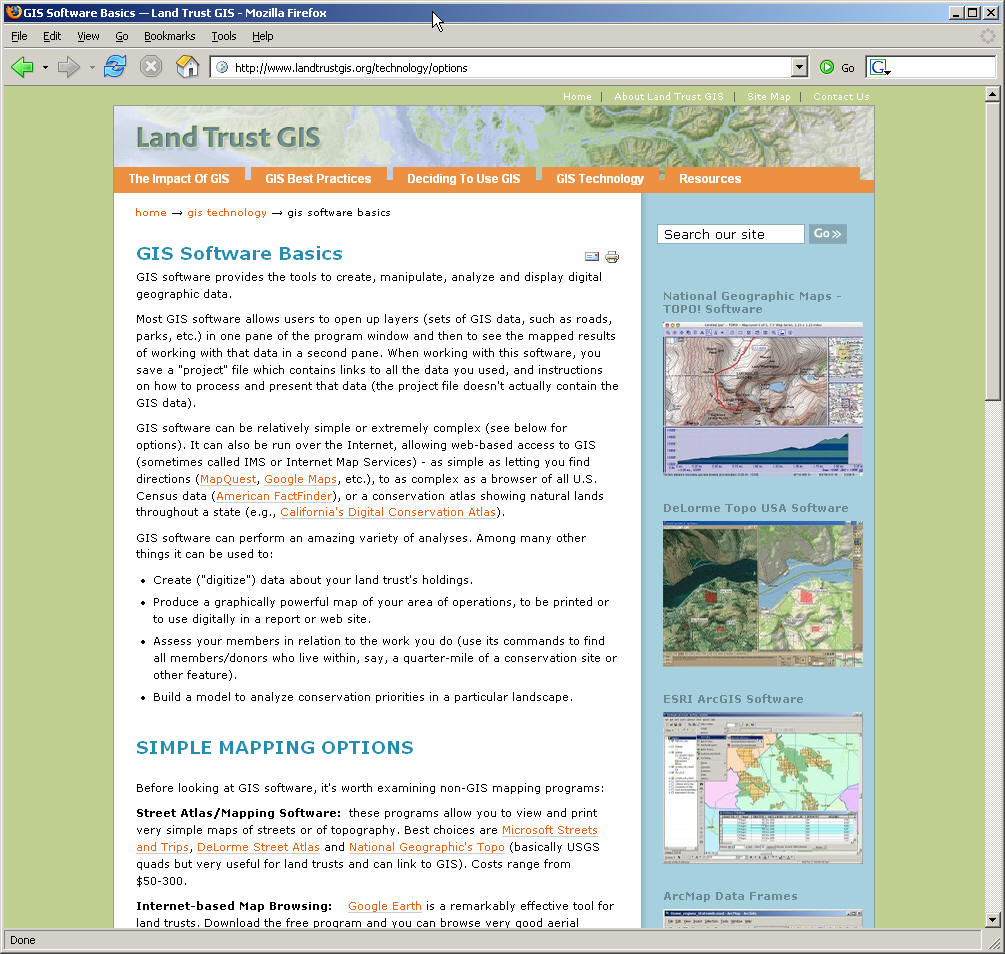Open the ESRI ArcGIS Software screenshot thumbnail
This screenshot has width=1005, height=954.
pyautogui.click(x=763, y=788)
